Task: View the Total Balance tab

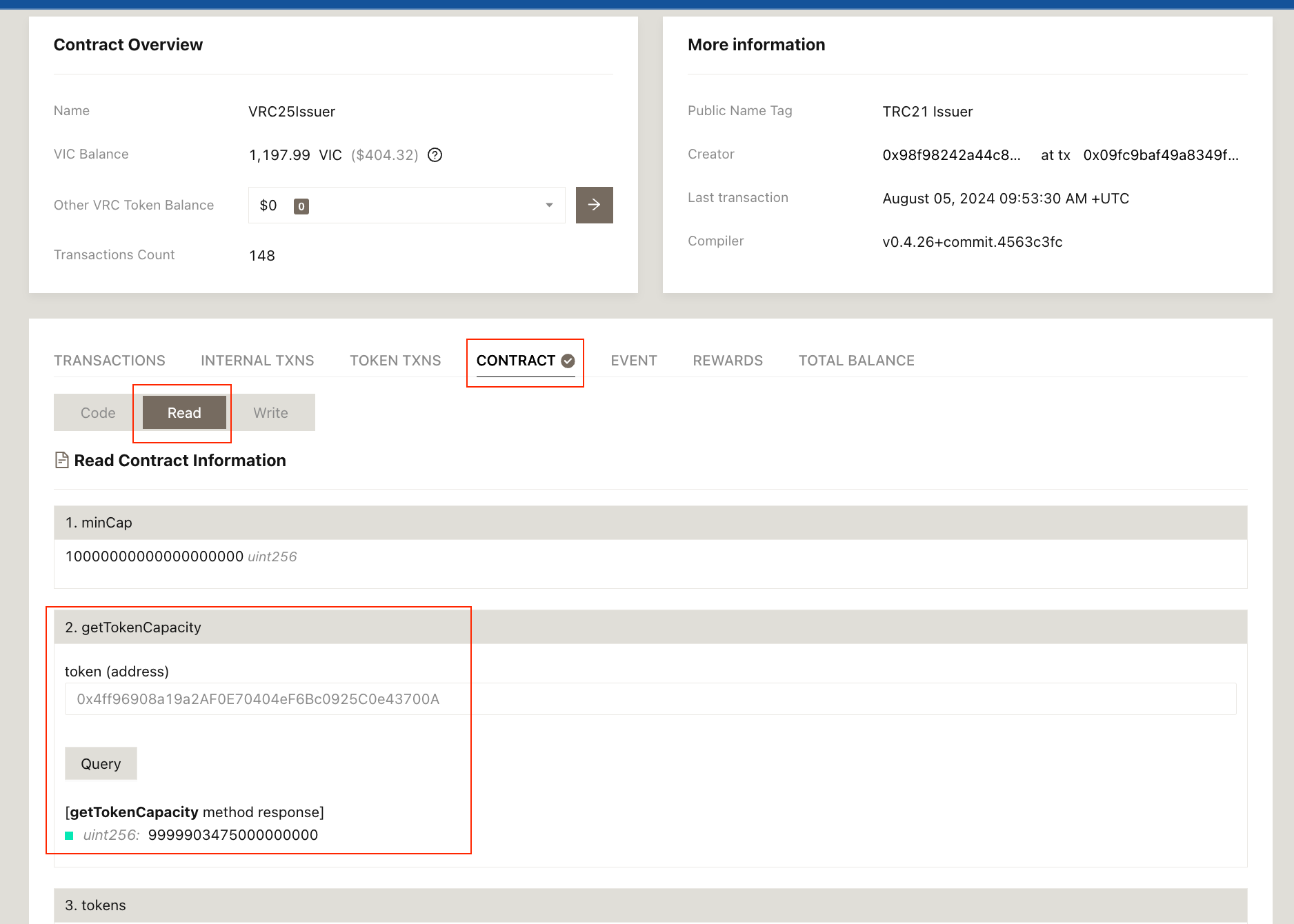Action: [x=856, y=361]
